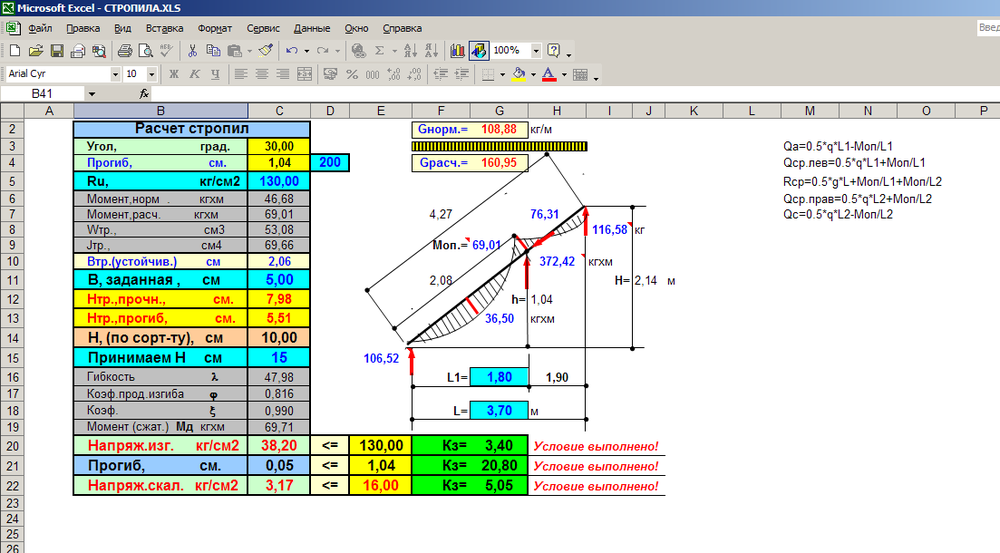
Task: Click the yellow Fill Color bucket
Action: (517, 74)
